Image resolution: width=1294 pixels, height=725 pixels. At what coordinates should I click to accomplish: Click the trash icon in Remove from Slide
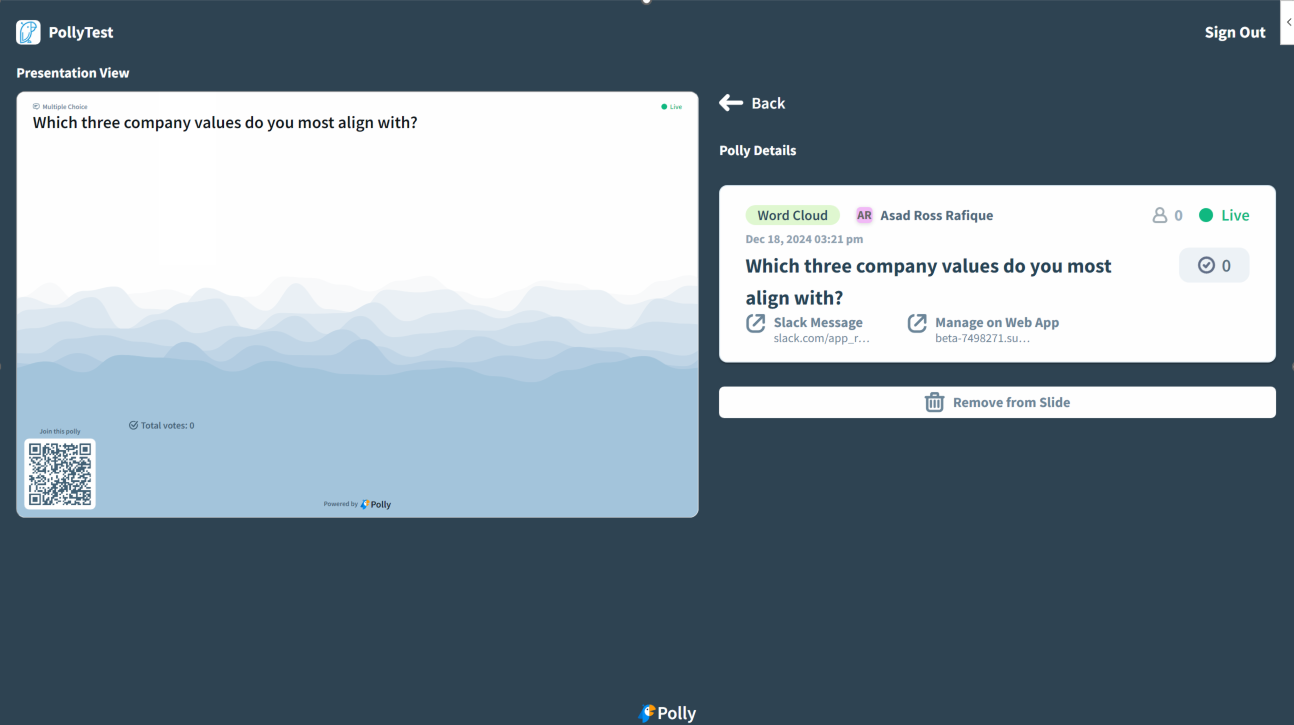(934, 402)
